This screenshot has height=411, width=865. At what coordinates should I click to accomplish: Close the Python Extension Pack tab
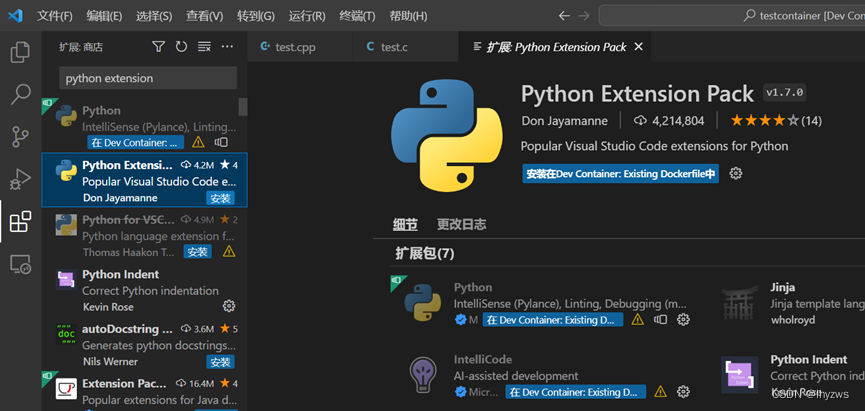[x=639, y=47]
